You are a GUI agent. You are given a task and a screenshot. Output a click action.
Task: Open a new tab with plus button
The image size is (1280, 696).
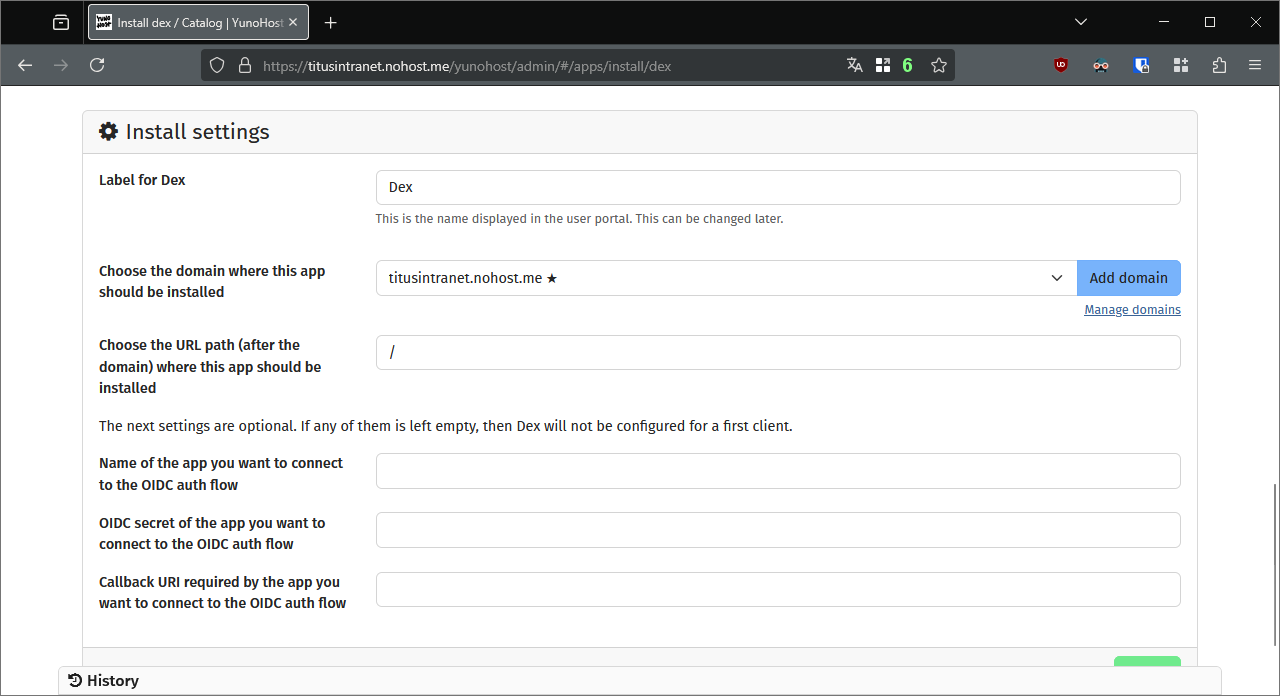pos(331,22)
